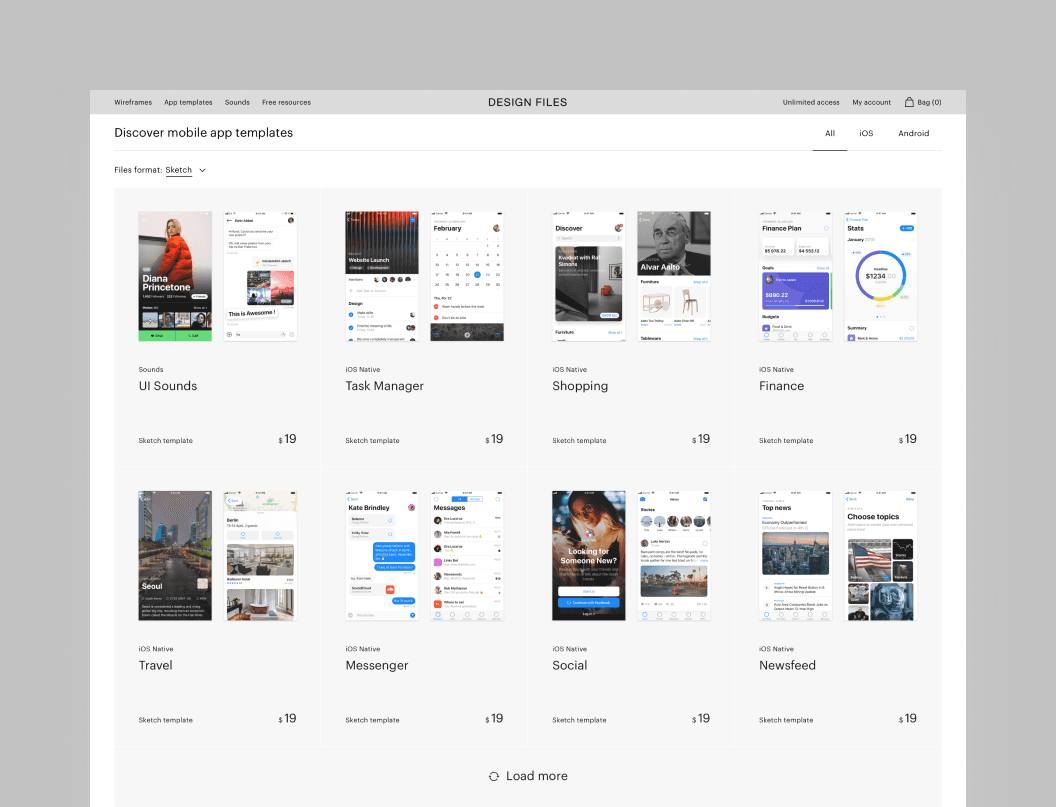Open the Travel template title
The image size is (1056, 807).
point(156,666)
